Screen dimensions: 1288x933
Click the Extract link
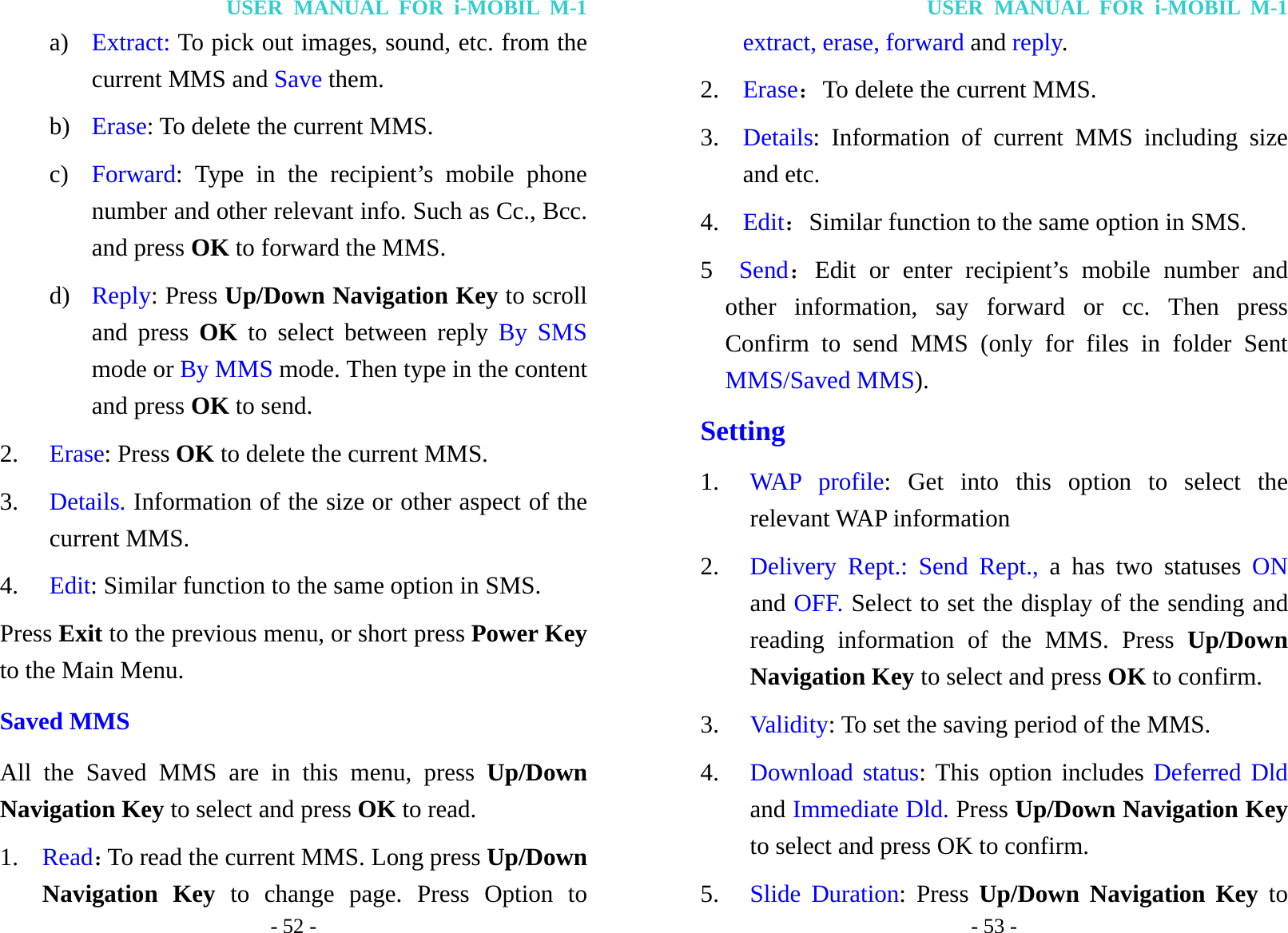pos(130,42)
